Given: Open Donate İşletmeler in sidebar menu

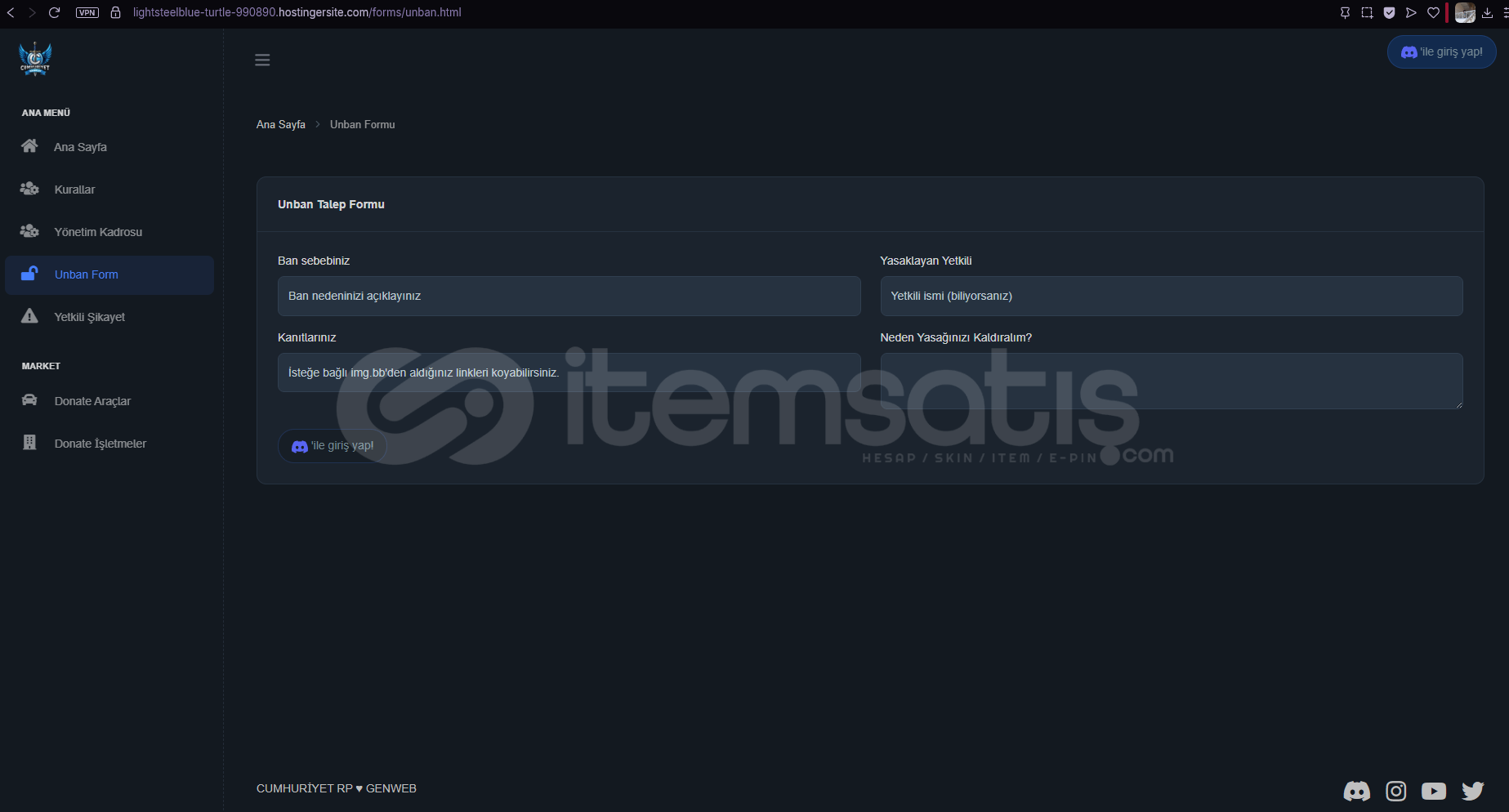Looking at the screenshot, I should (x=109, y=444).
